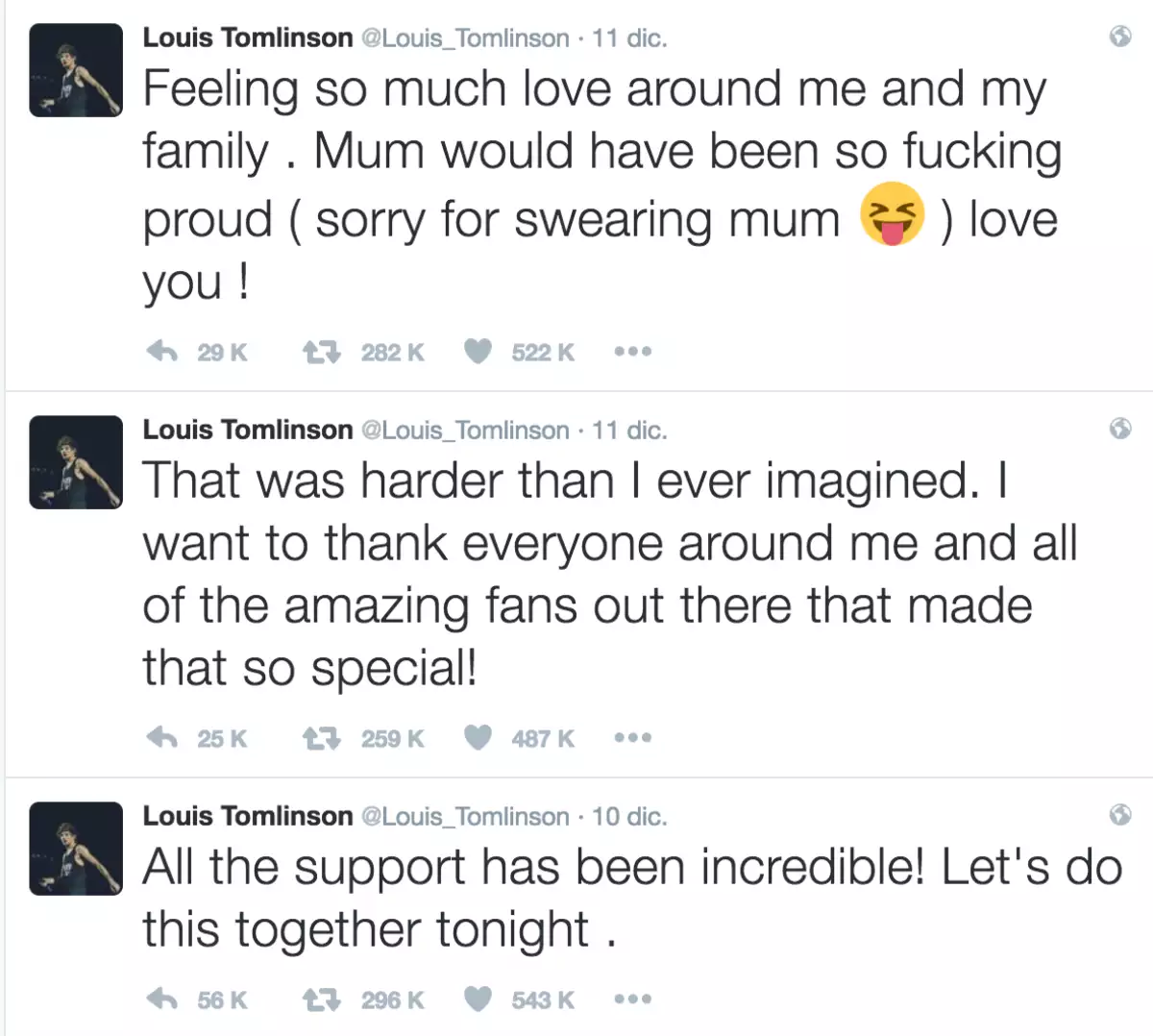Click the globe icon on the second tweet

[1119, 429]
